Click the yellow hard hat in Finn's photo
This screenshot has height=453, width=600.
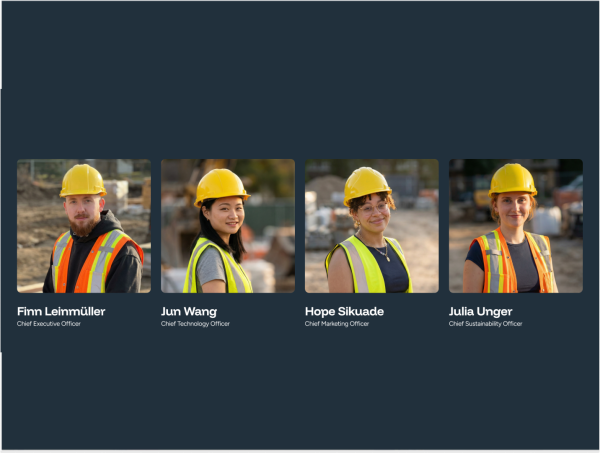tap(83, 180)
